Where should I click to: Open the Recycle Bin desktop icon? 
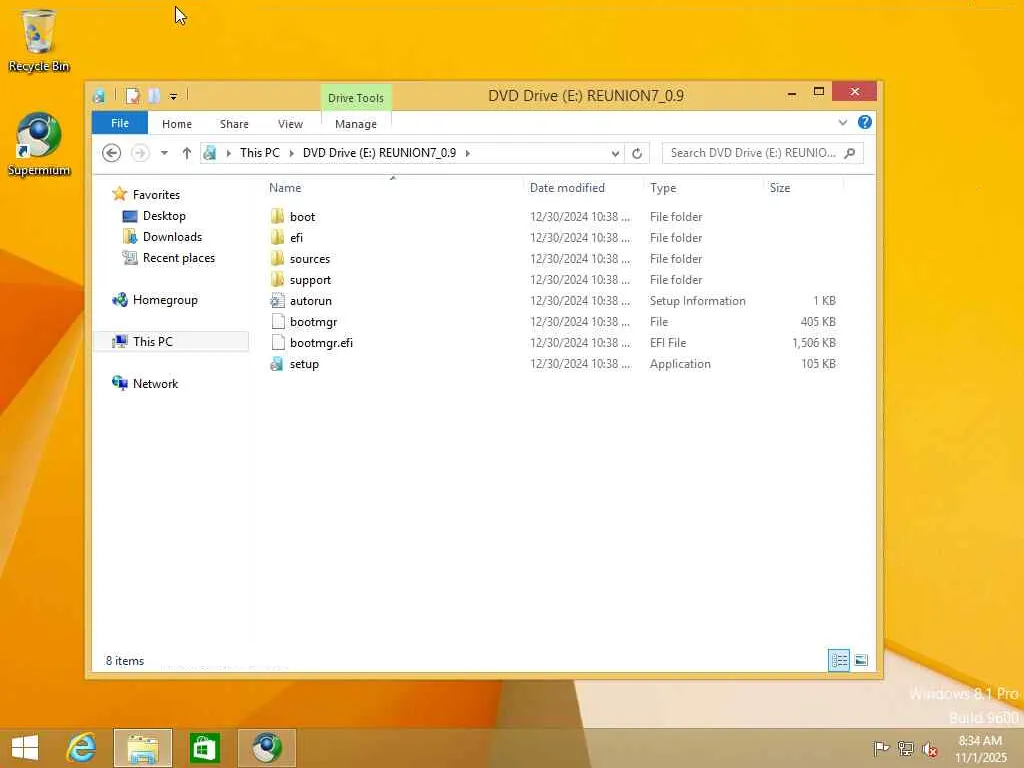(x=39, y=40)
